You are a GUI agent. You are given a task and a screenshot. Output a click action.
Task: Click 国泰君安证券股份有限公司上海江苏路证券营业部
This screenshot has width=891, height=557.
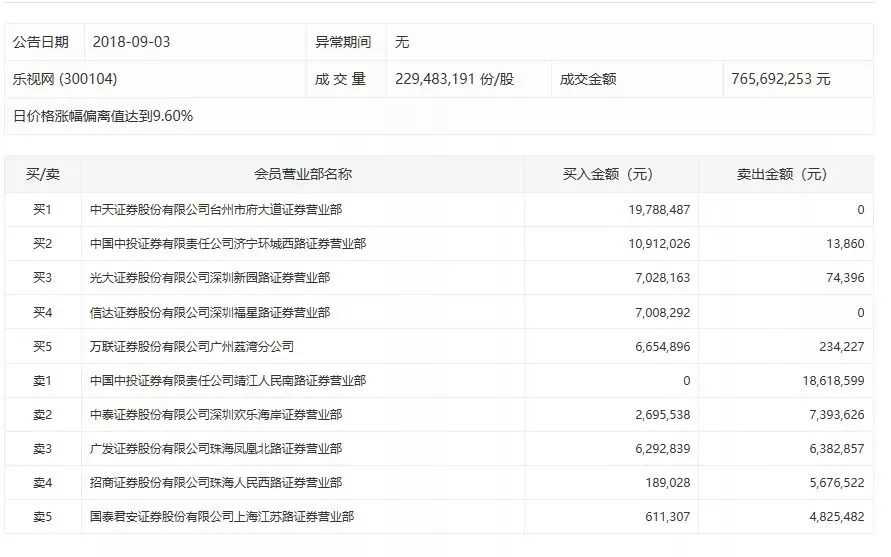(x=222, y=517)
